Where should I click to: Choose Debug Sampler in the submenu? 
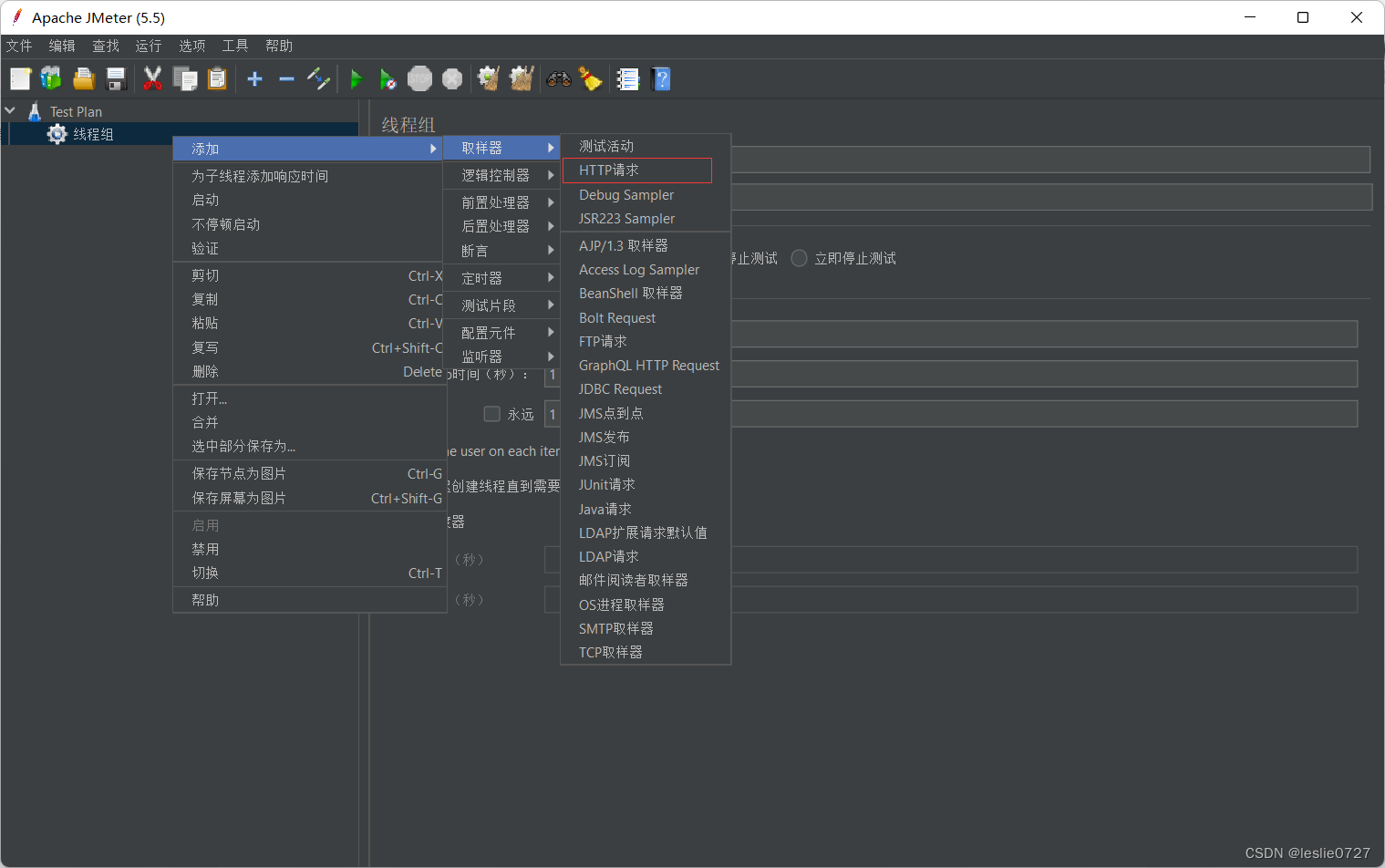click(646, 195)
